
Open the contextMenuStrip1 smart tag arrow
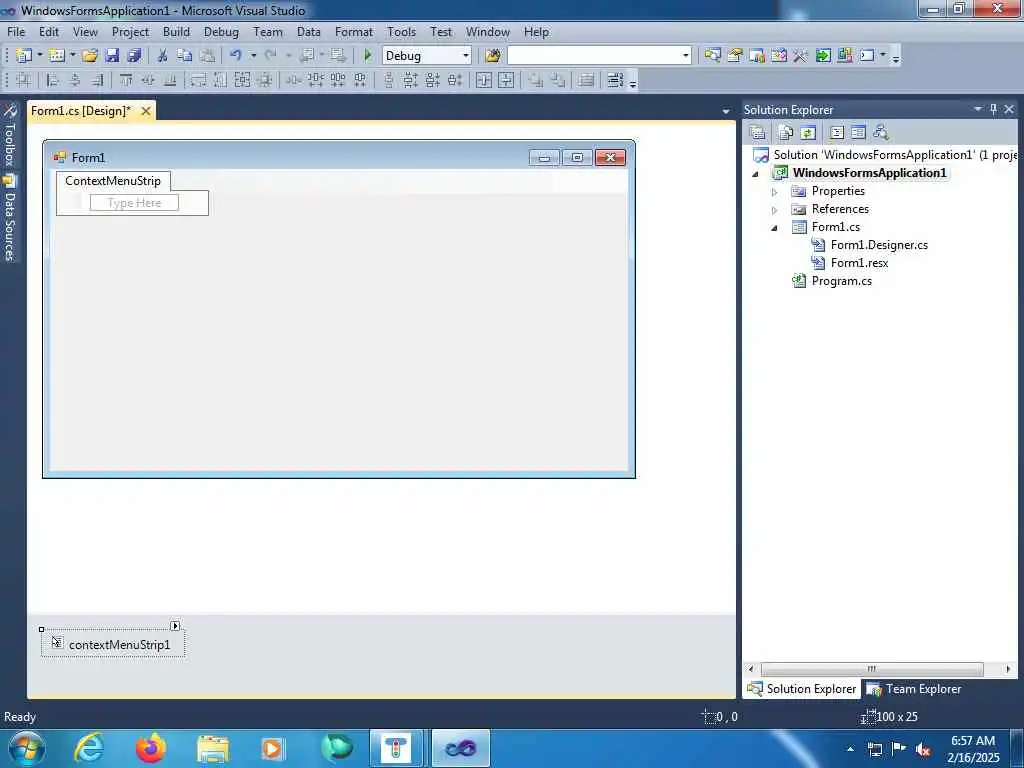tap(175, 626)
